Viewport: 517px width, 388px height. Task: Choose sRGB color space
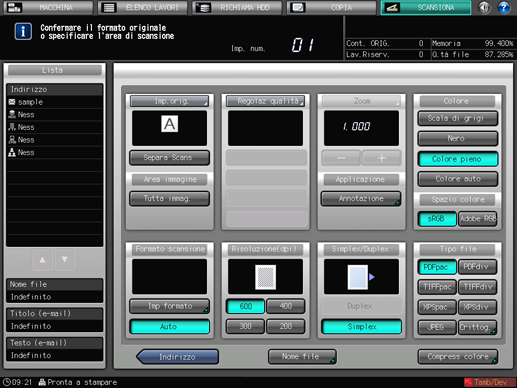(437, 219)
